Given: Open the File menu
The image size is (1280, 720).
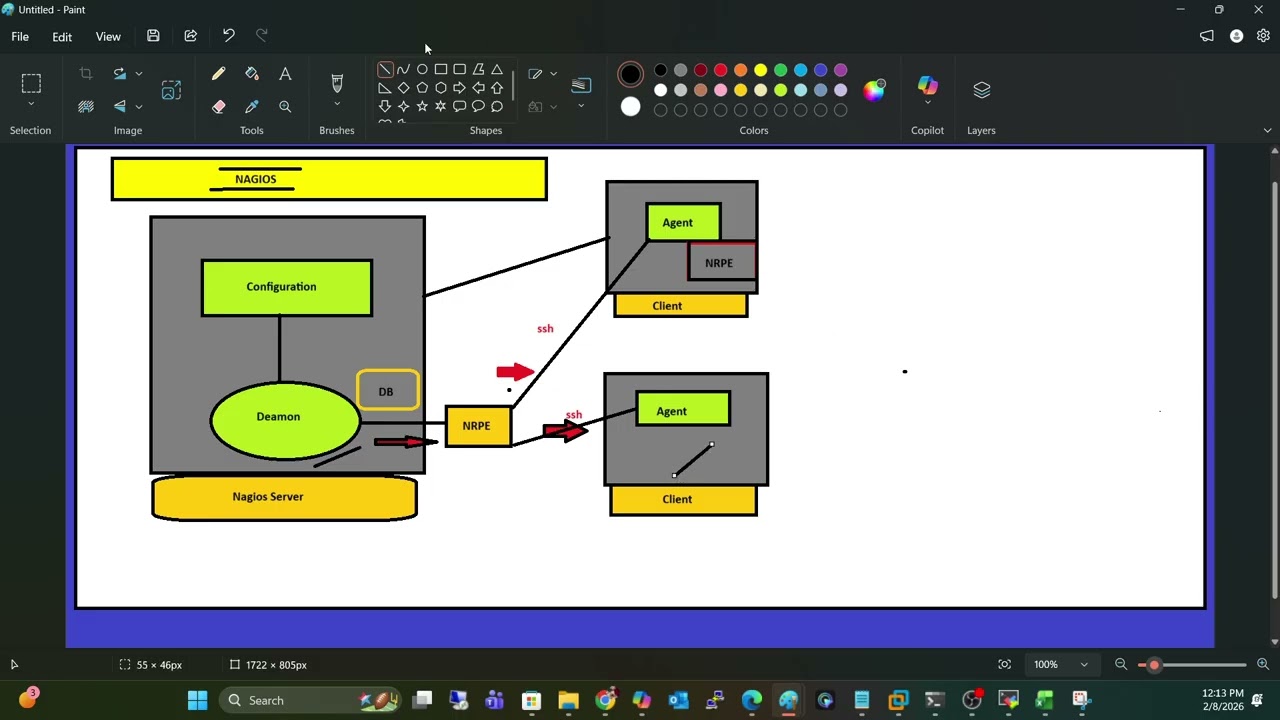Looking at the screenshot, I should (x=20, y=37).
